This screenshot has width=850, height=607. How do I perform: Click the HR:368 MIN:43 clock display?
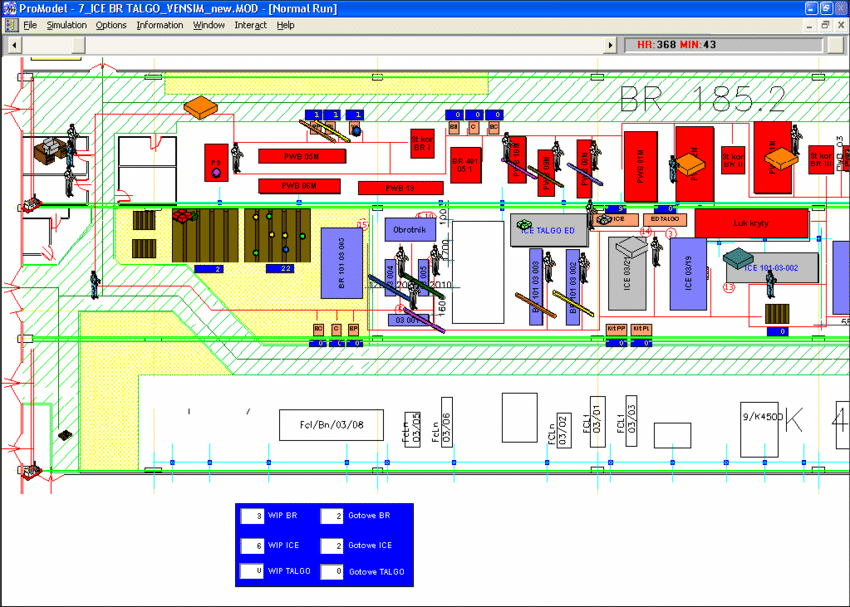[723, 45]
